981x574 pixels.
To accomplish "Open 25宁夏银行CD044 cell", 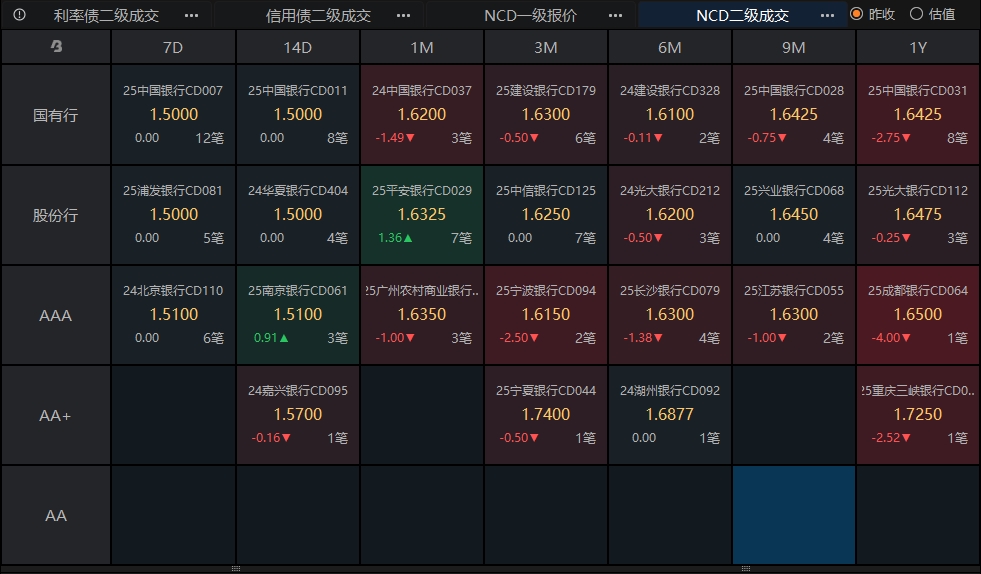I will [546, 415].
